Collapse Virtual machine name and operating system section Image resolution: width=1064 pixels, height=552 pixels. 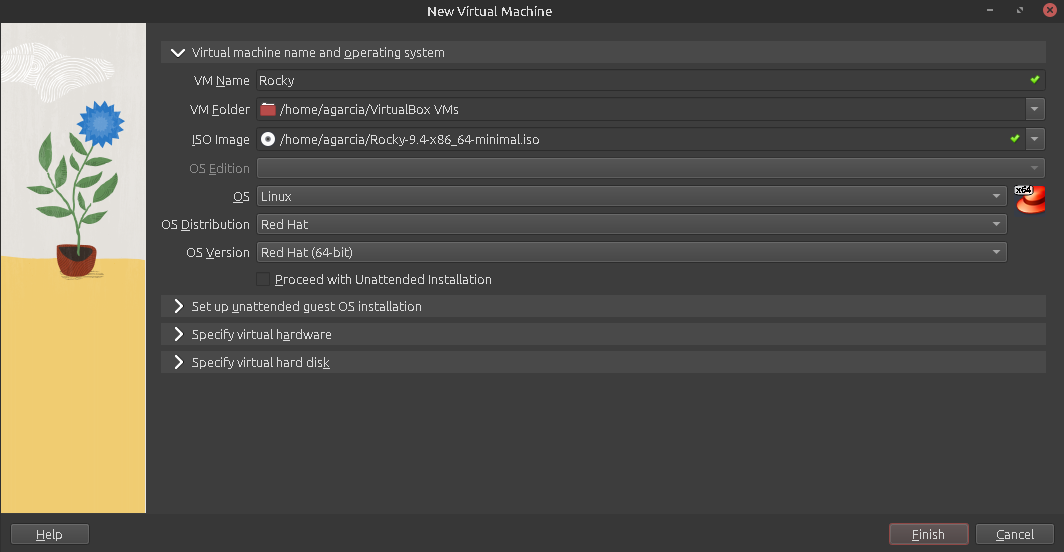tap(179, 52)
